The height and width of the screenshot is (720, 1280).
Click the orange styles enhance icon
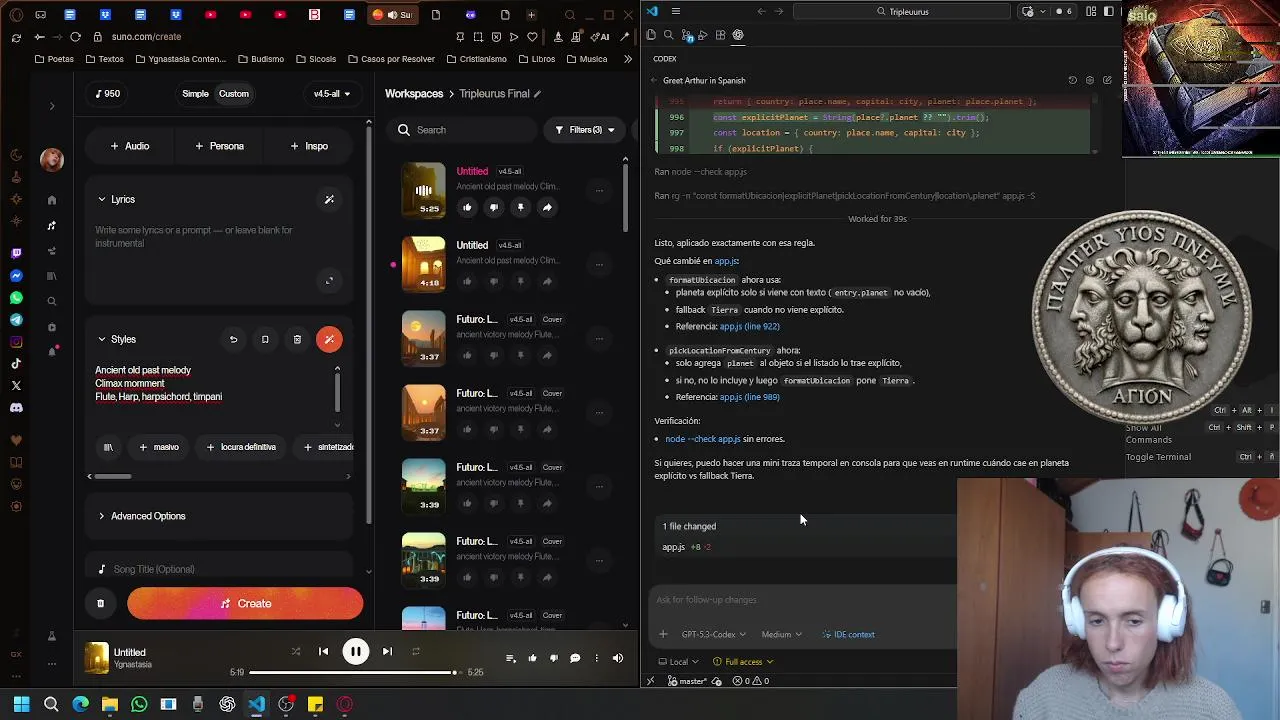[x=329, y=339]
